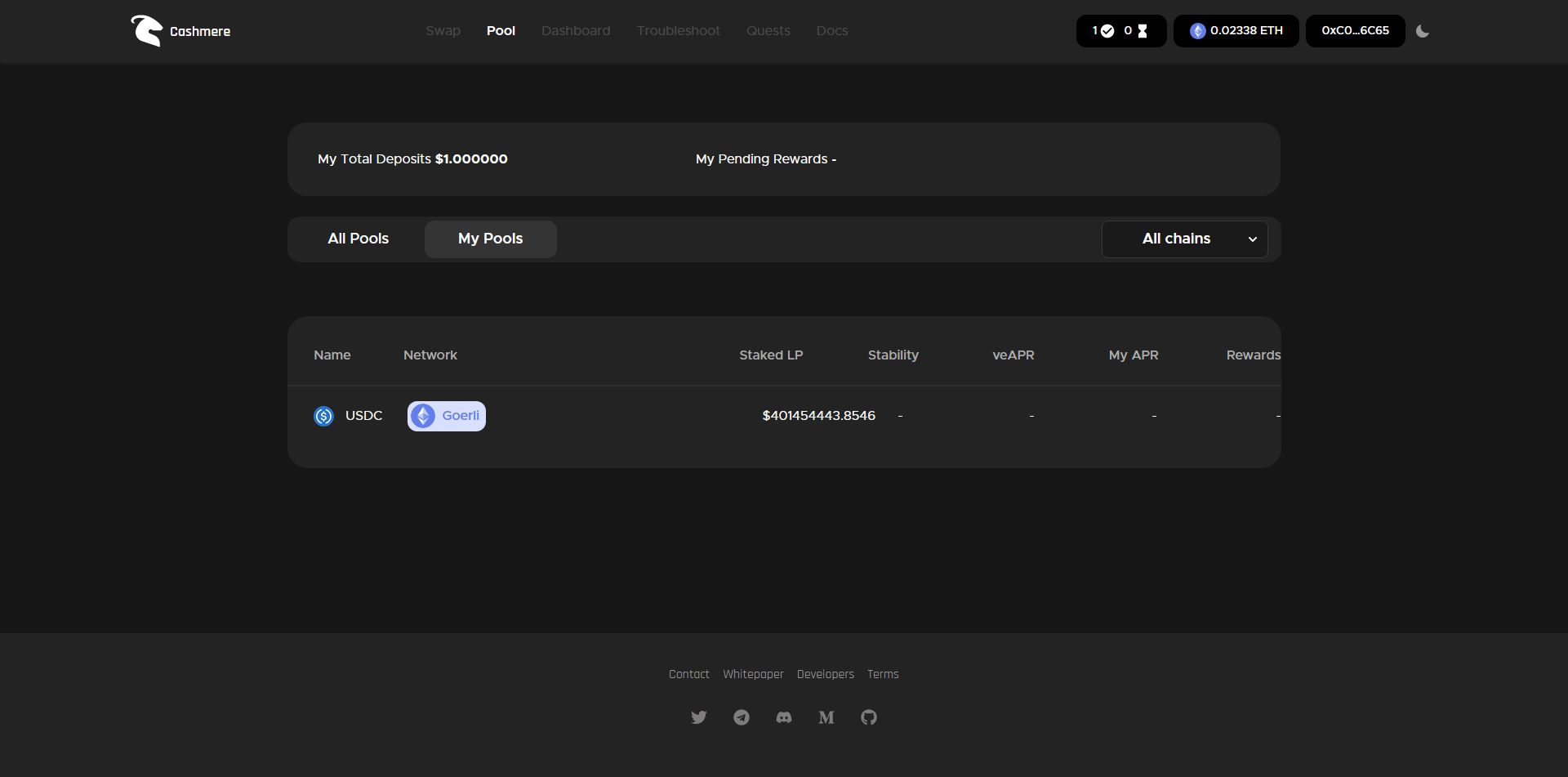Open the Troubleshoot page

tap(679, 31)
